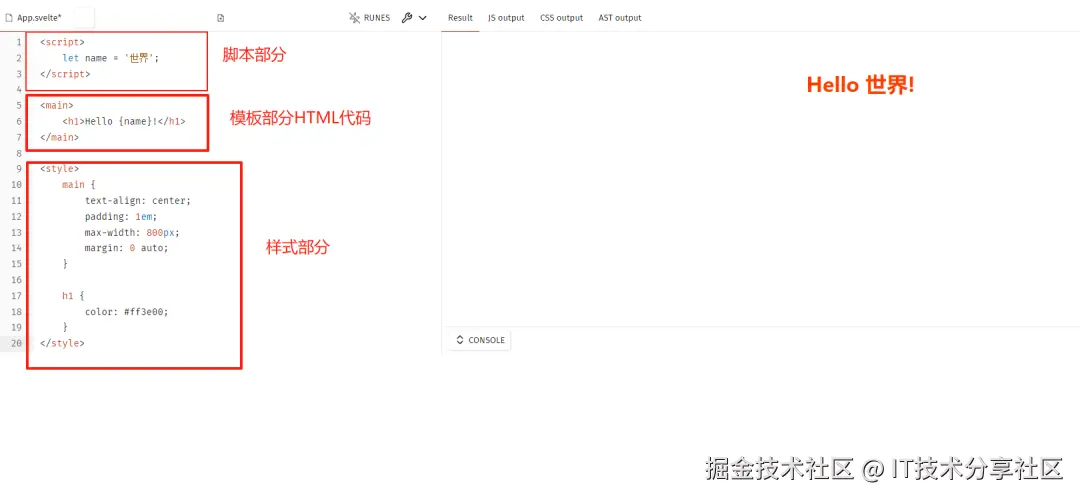Image resolution: width=1080 pixels, height=499 pixels.
Task: Expand the chevron next to the wrench
Action: (x=422, y=18)
